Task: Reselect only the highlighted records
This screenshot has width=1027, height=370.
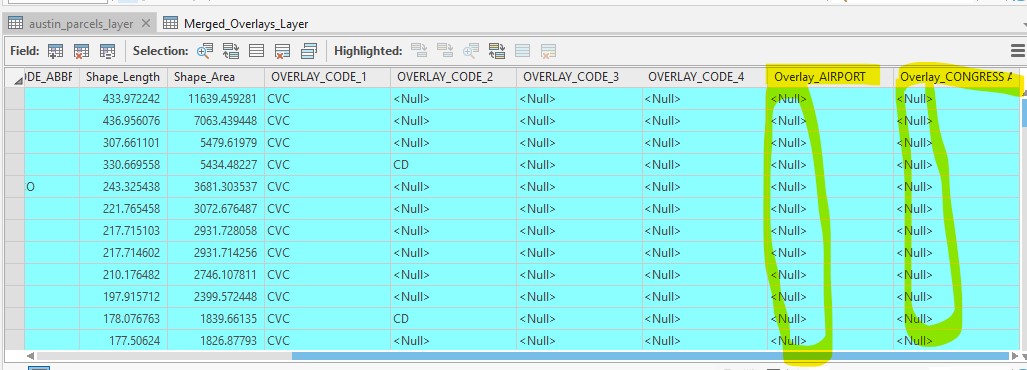Action: 445,51
